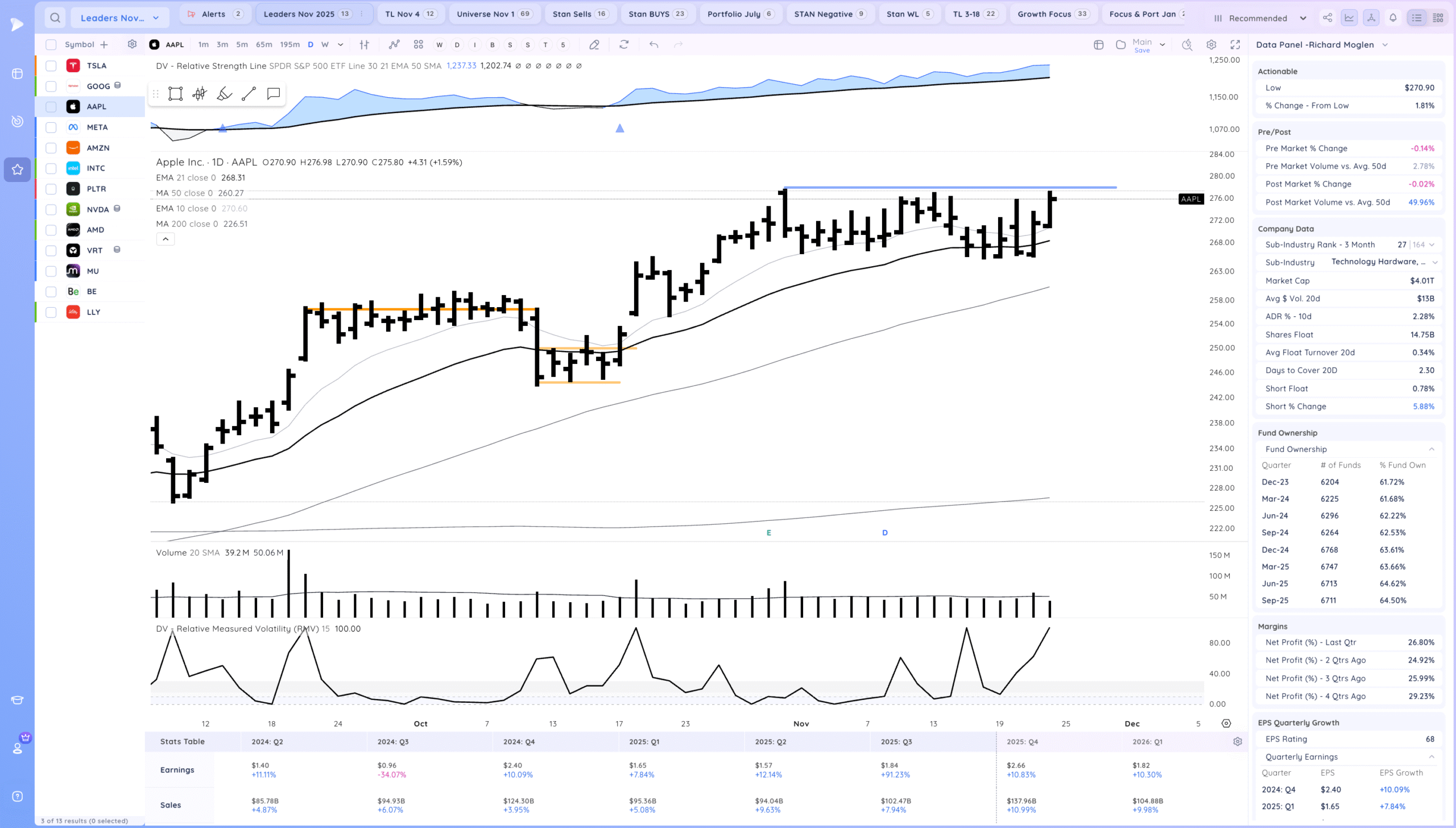Viewport: 1456px width, 828px height.
Task: Click the comment annotation tool
Action: [273, 94]
